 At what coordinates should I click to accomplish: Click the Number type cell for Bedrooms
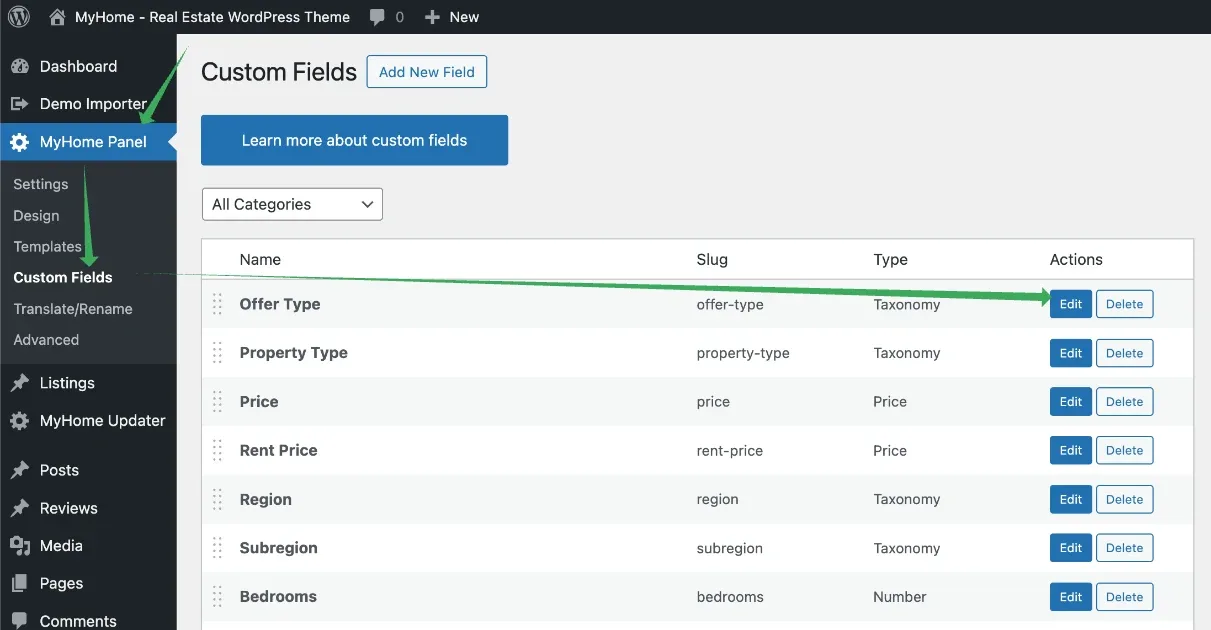[900, 596]
